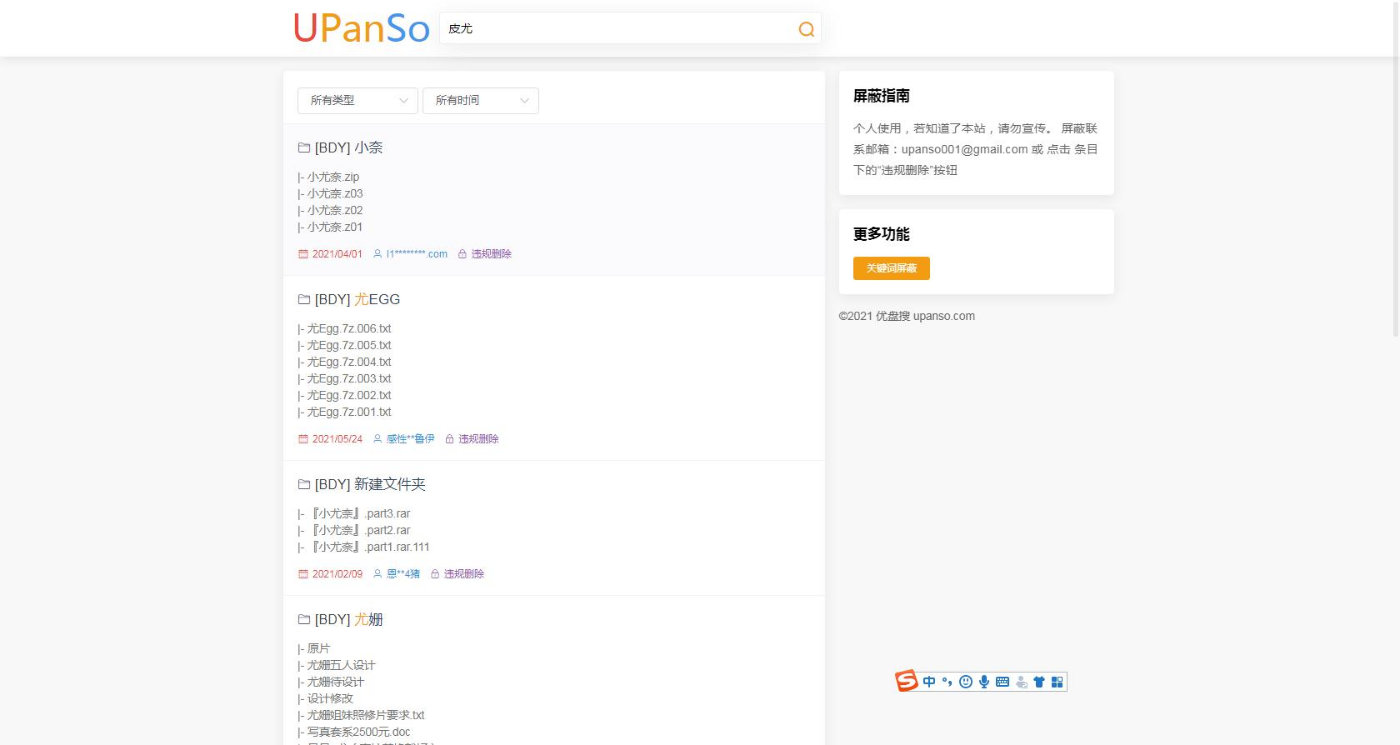Image resolution: width=1400 pixels, height=745 pixels.
Task: Expand the 所有类型 type filter dropdown
Action: [x=358, y=101]
